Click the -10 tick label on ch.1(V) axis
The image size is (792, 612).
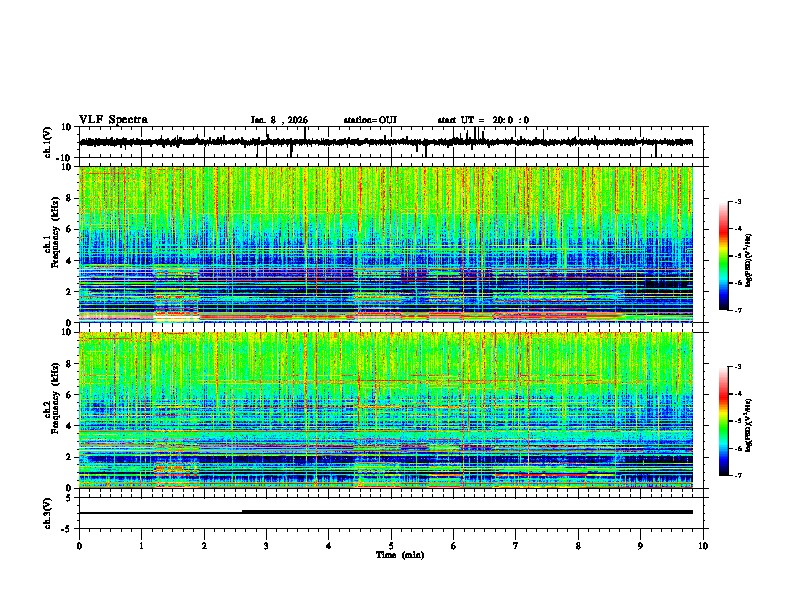tap(65, 158)
